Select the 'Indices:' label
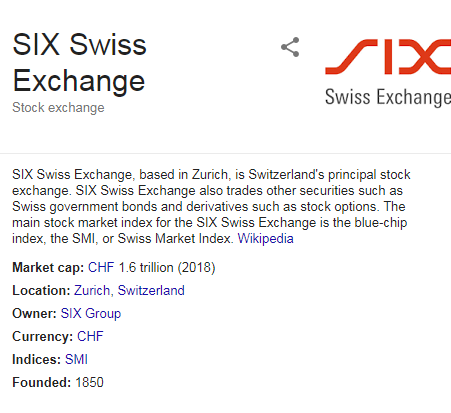The width and height of the screenshot is (451, 413). coord(37,359)
